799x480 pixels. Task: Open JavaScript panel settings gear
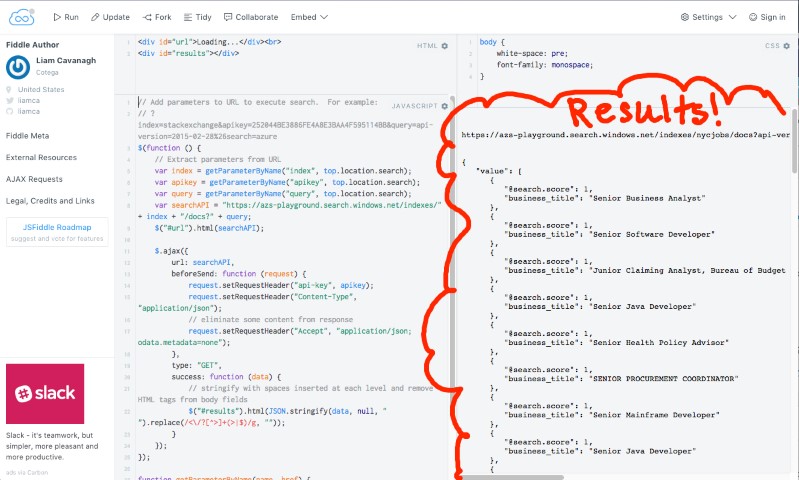click(446, 105)
